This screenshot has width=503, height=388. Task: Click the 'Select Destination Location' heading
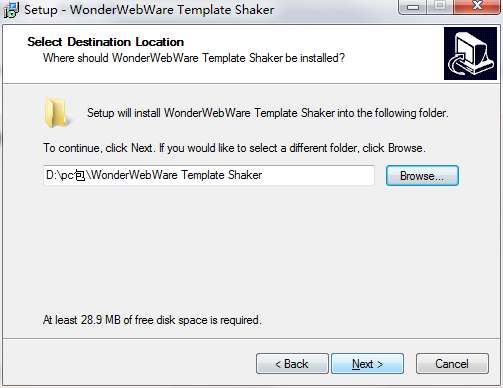[106, 42]
